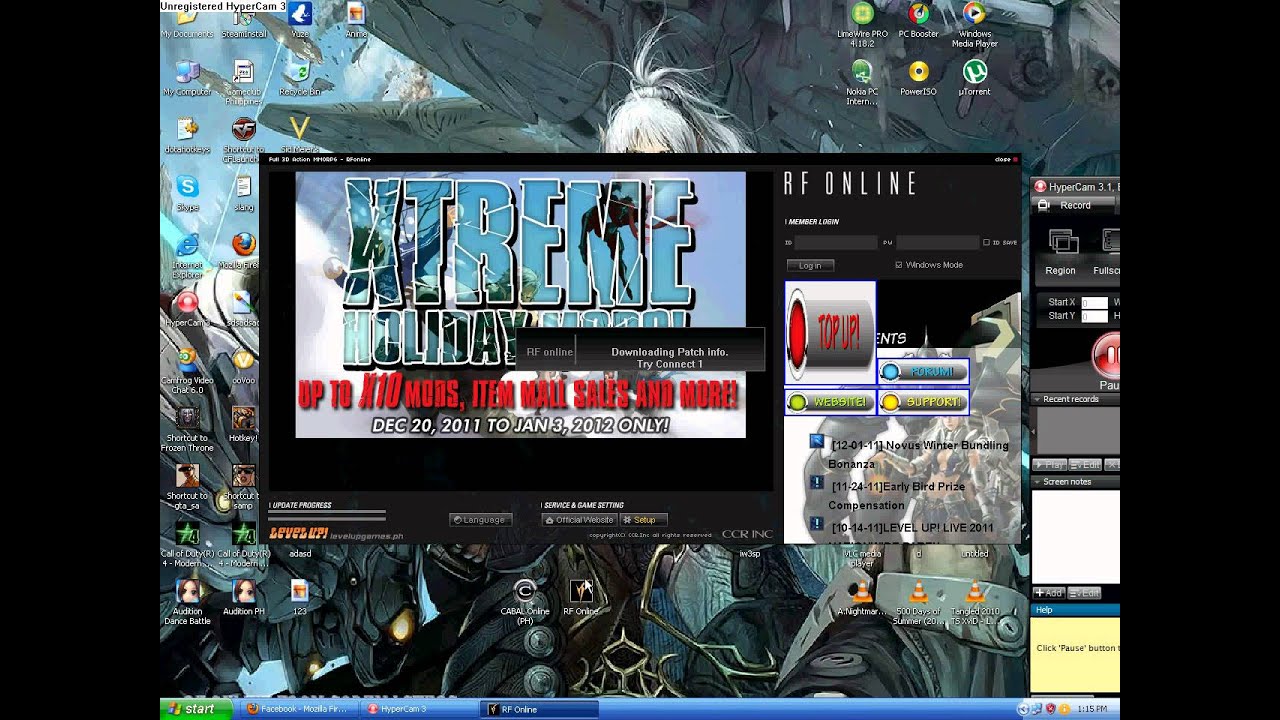The height and width of the screenshot is (720, 1280).
Task: Click the update progress bar
Action: (327, 516)
